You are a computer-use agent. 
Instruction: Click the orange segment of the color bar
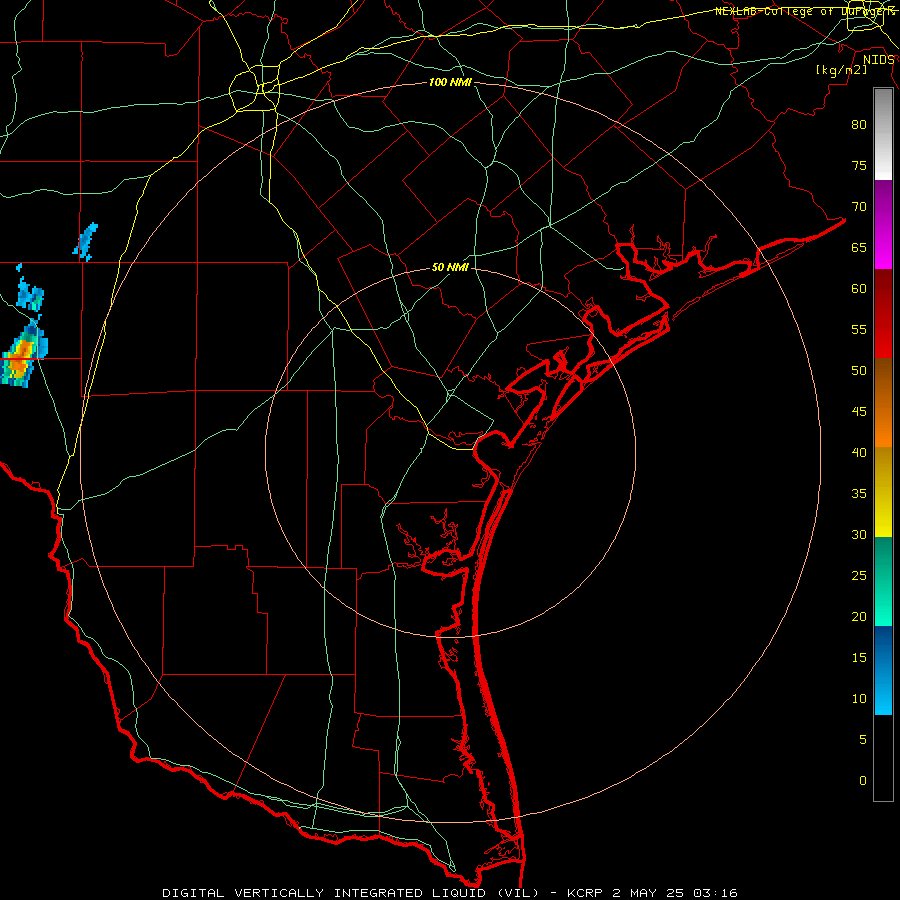(x=883, y=403)
